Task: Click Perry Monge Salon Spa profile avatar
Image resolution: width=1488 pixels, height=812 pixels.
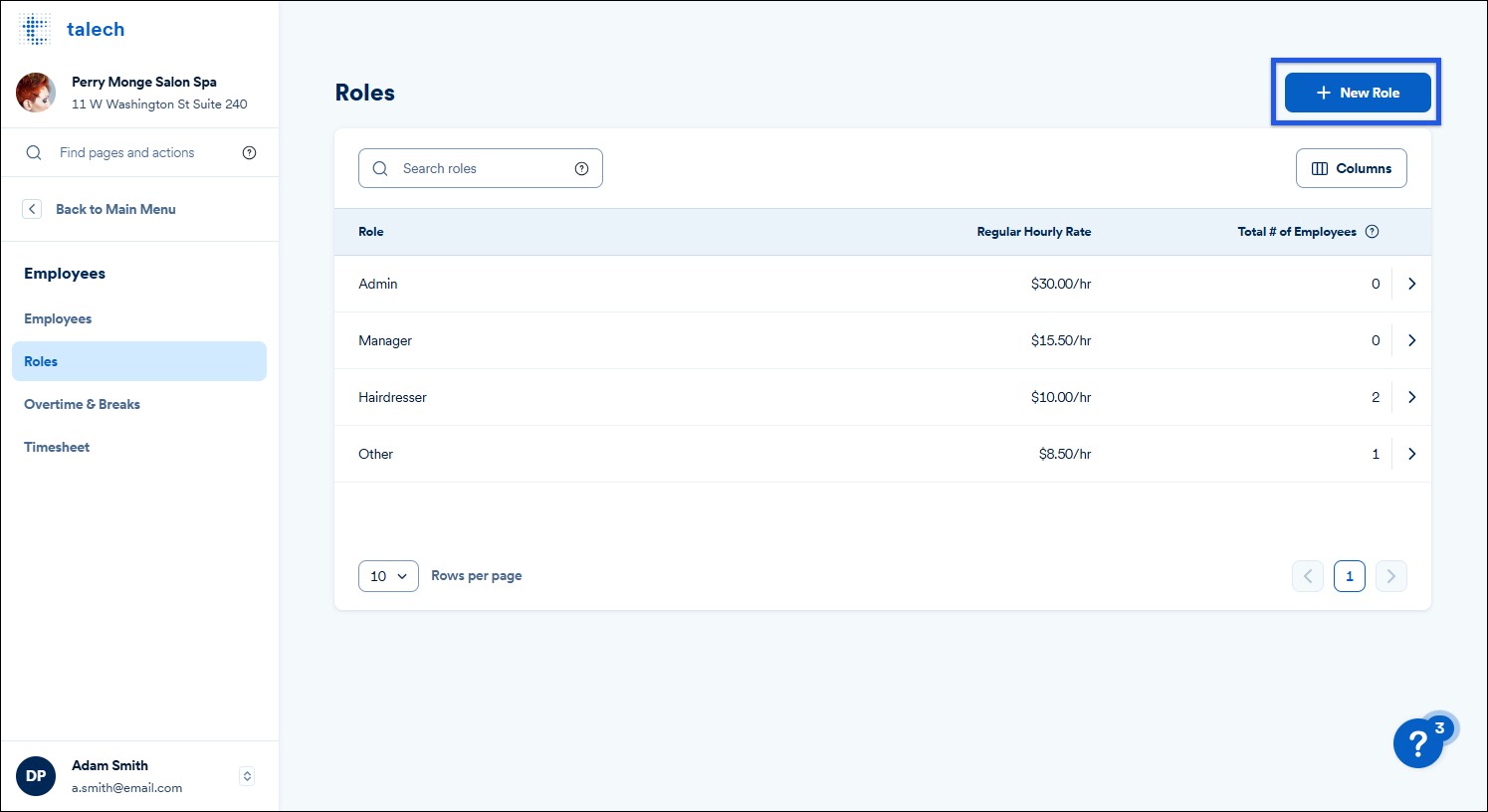Action: coord(36,92)
